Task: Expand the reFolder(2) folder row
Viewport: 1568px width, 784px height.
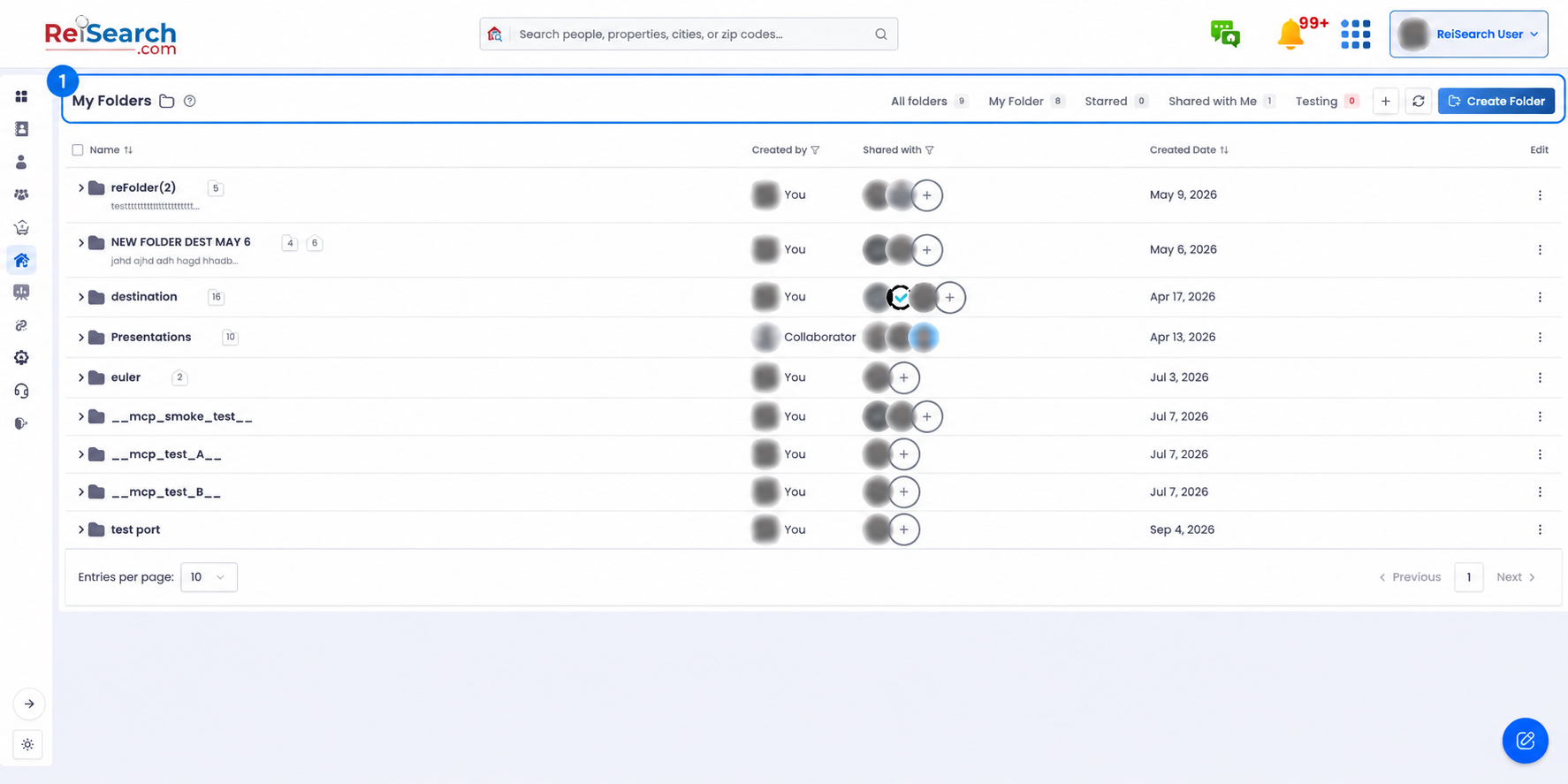Action: [x=81, y=188]
